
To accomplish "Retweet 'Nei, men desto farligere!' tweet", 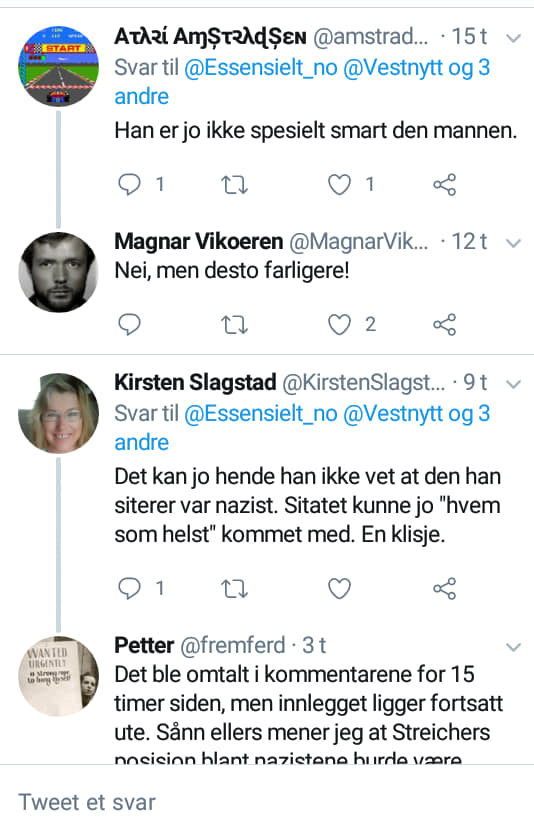I will point(234,325).
